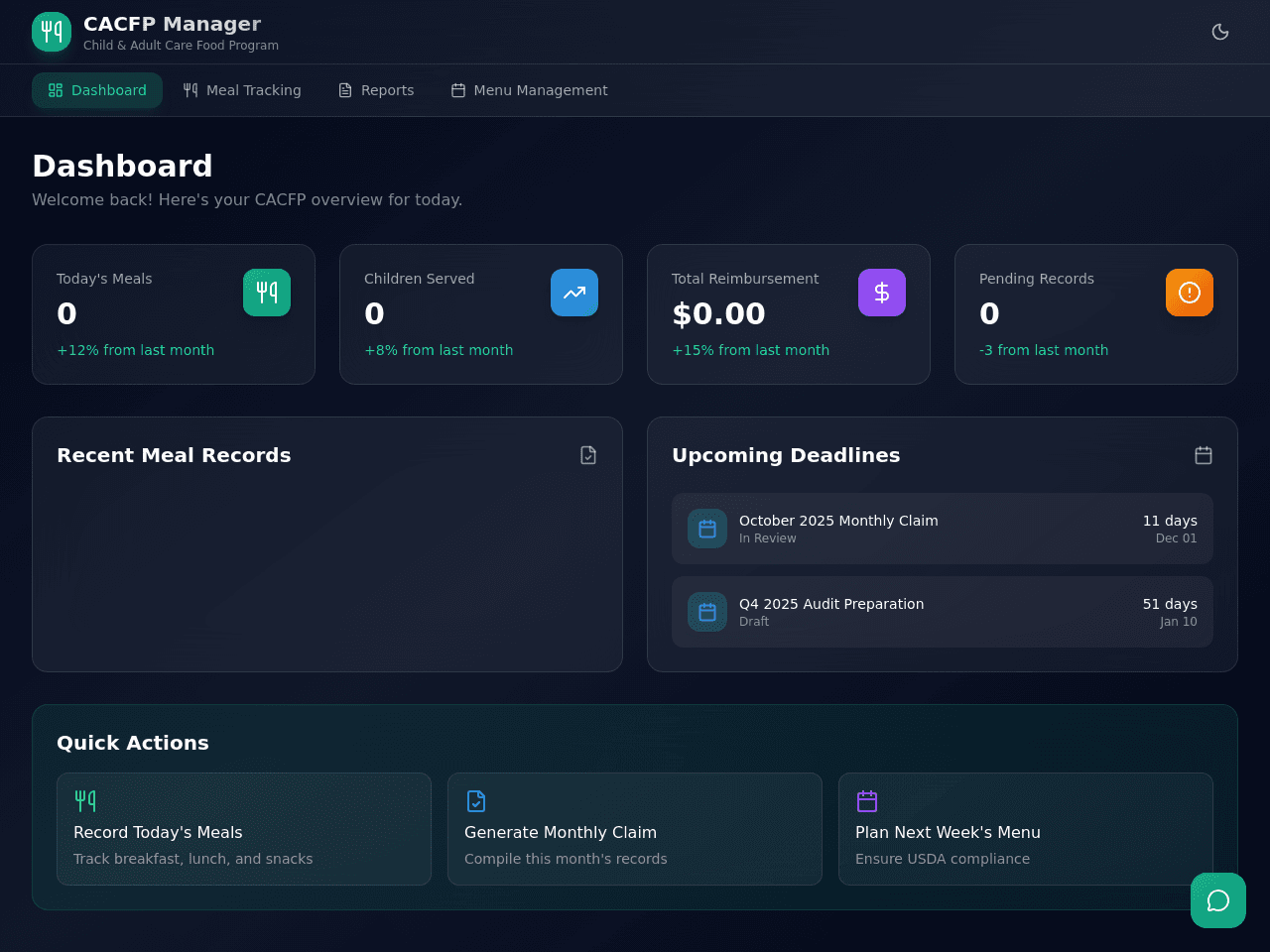1270x952 pixels.
Task: Click the Pending Records alert icon
Action: pyautogui.click(x=1190, y=293)
